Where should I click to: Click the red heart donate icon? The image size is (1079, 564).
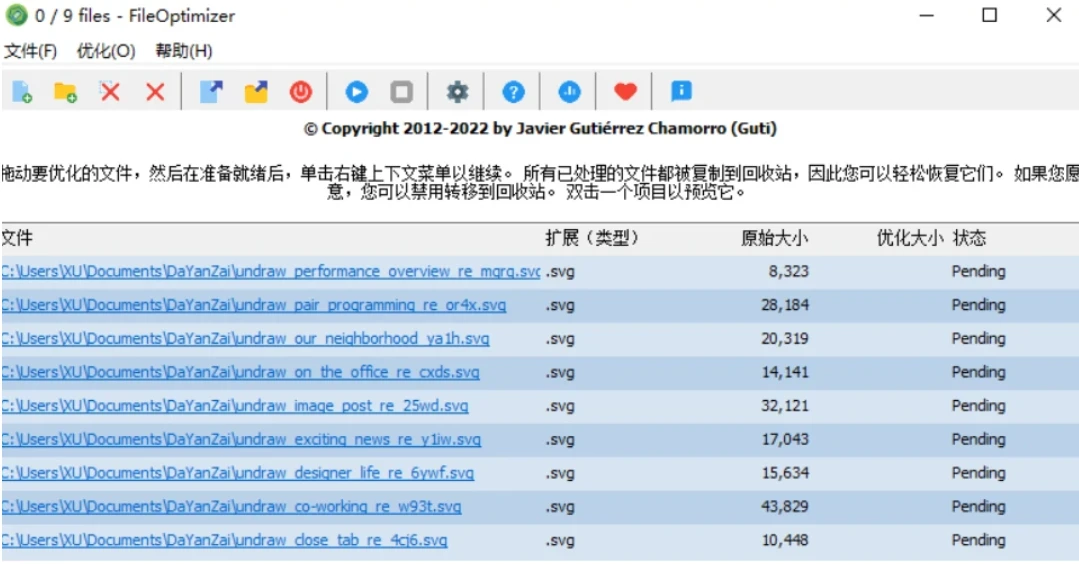[625, 92]
